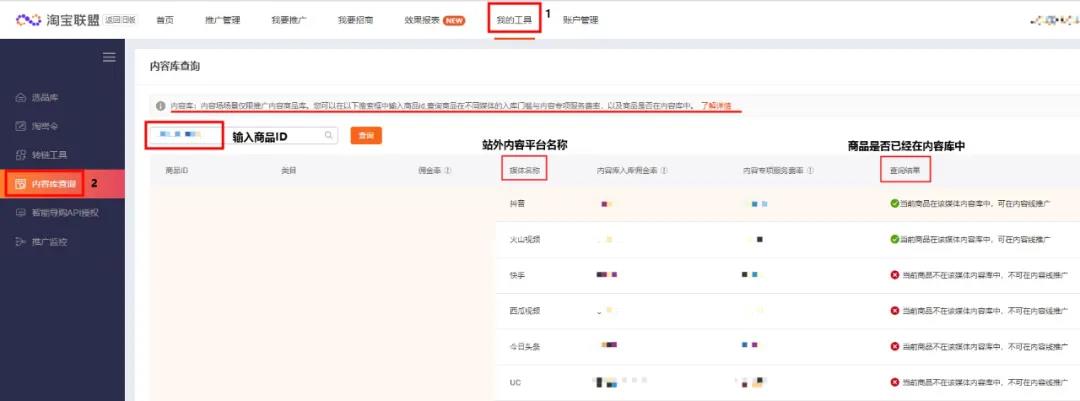This screenshot has height=401, width=1080.
Task: Click the 内容库查询 page heading
Action: [175, 67]
